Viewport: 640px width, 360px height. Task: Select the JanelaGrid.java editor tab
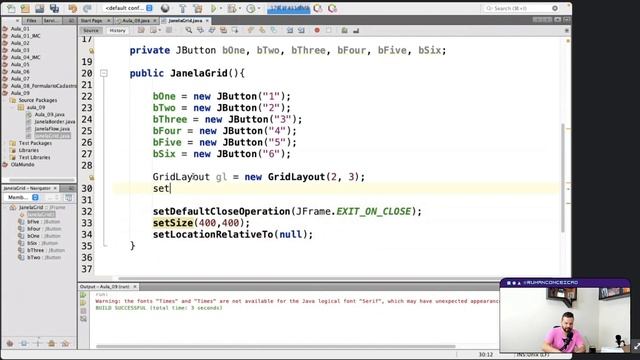tap(185, 20)
